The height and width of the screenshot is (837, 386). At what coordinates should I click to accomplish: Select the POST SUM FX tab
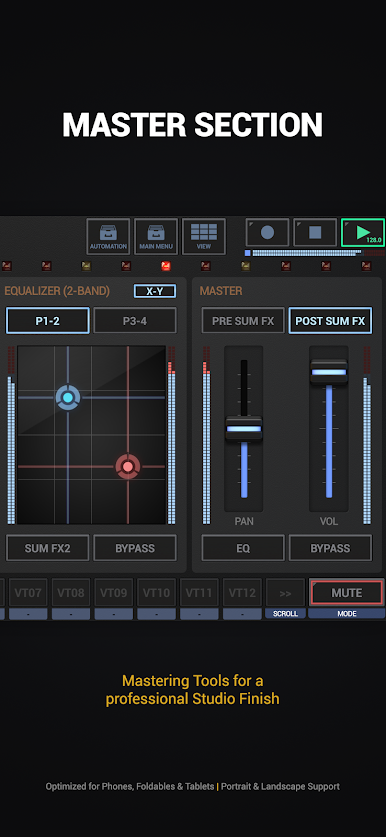330,320
